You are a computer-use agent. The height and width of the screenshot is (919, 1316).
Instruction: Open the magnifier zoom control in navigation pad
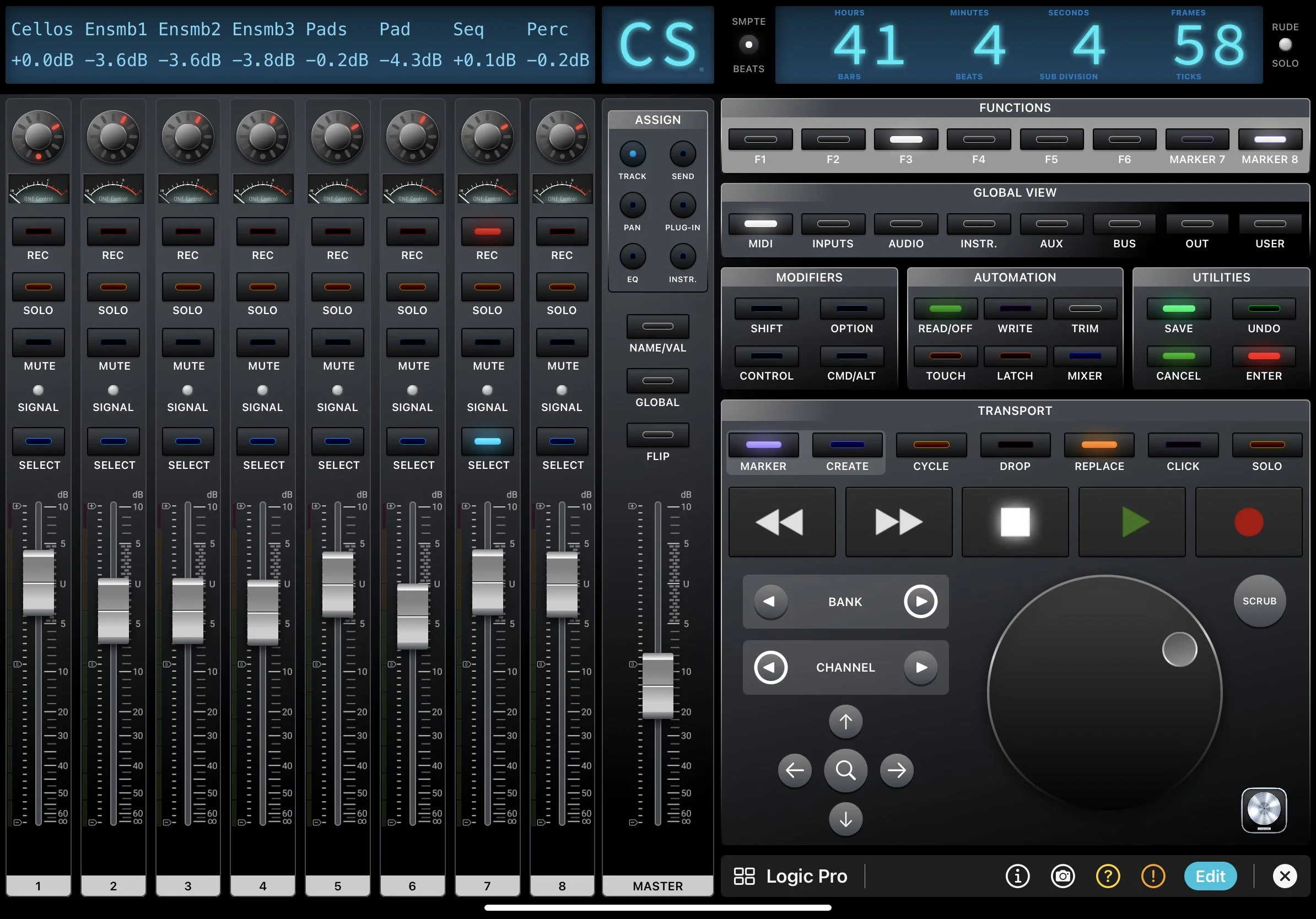click(x=845, y=770)
